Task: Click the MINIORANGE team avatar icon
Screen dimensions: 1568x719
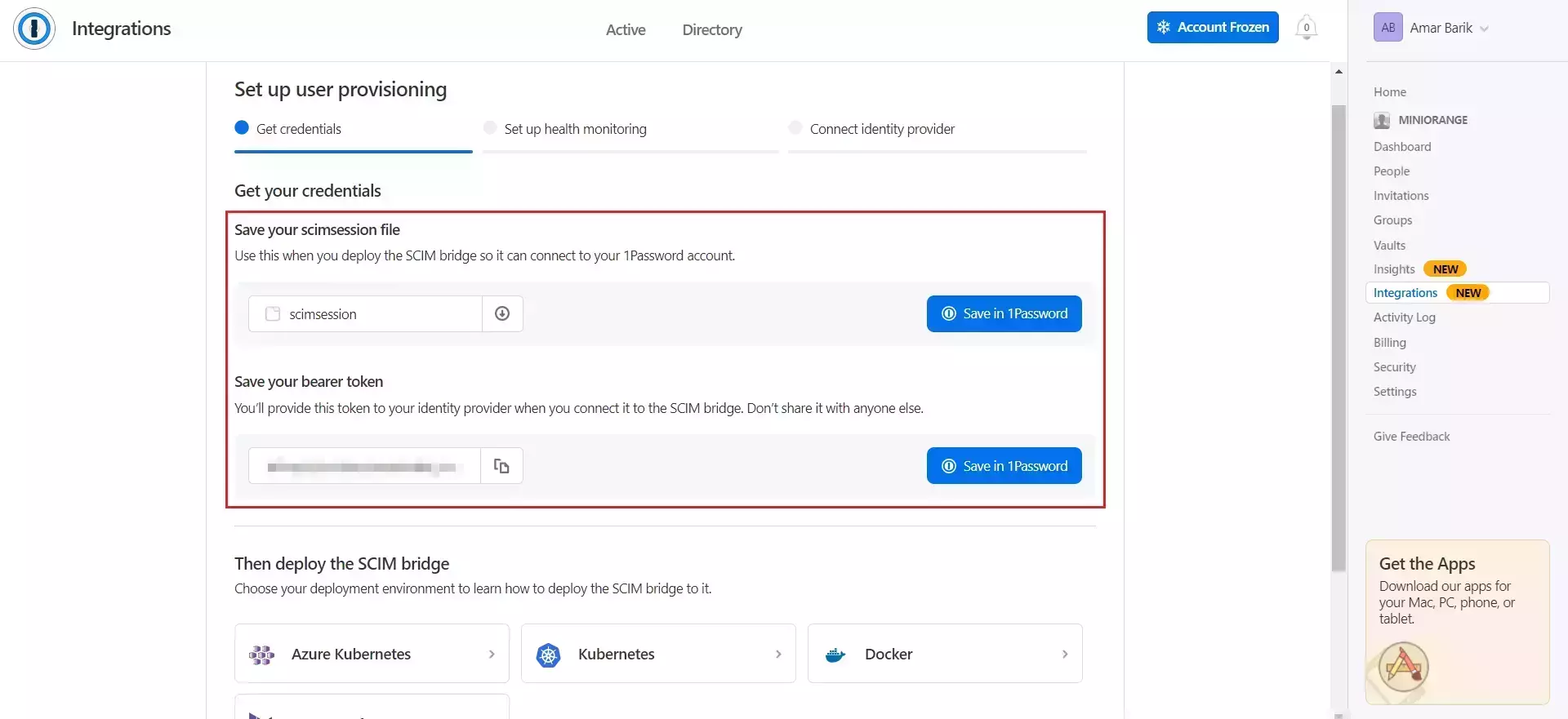Action: pos(1382,120)
